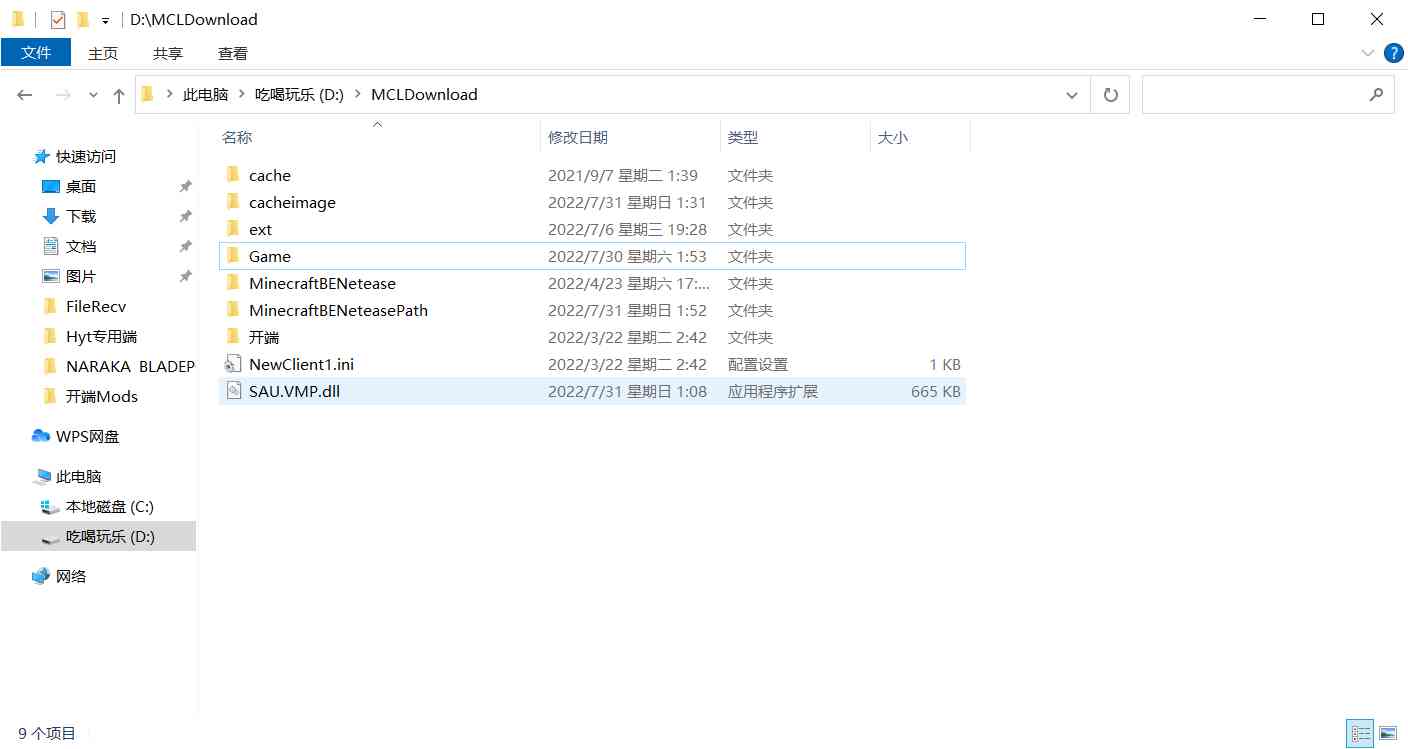Click date 2021/9/7 星期二 1:39
This screenshot has height=749, width=1408.
point(623,176)
